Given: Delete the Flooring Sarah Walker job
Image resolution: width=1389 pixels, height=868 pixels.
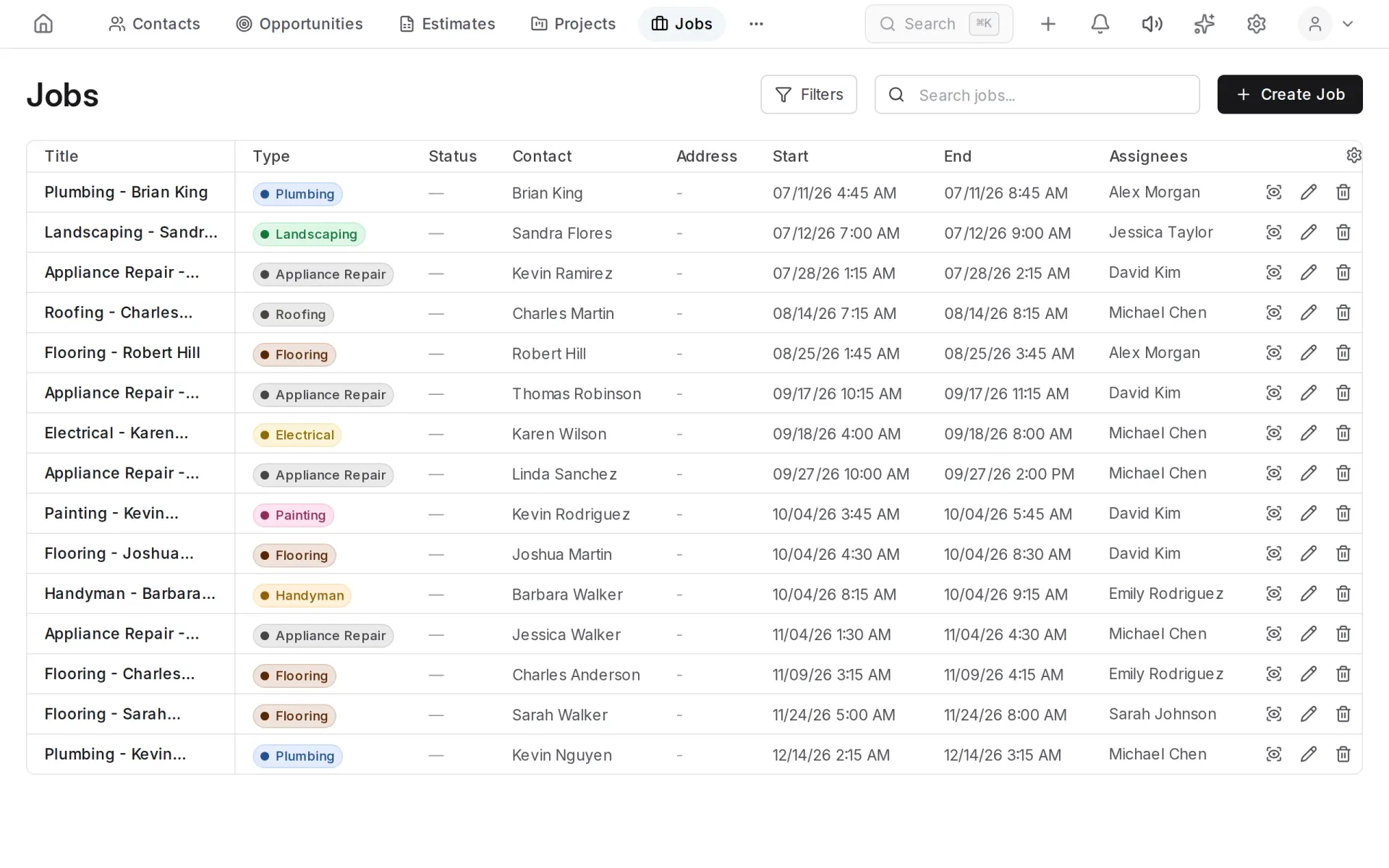Looking at the screenshot, I should tap(1343, 714).
